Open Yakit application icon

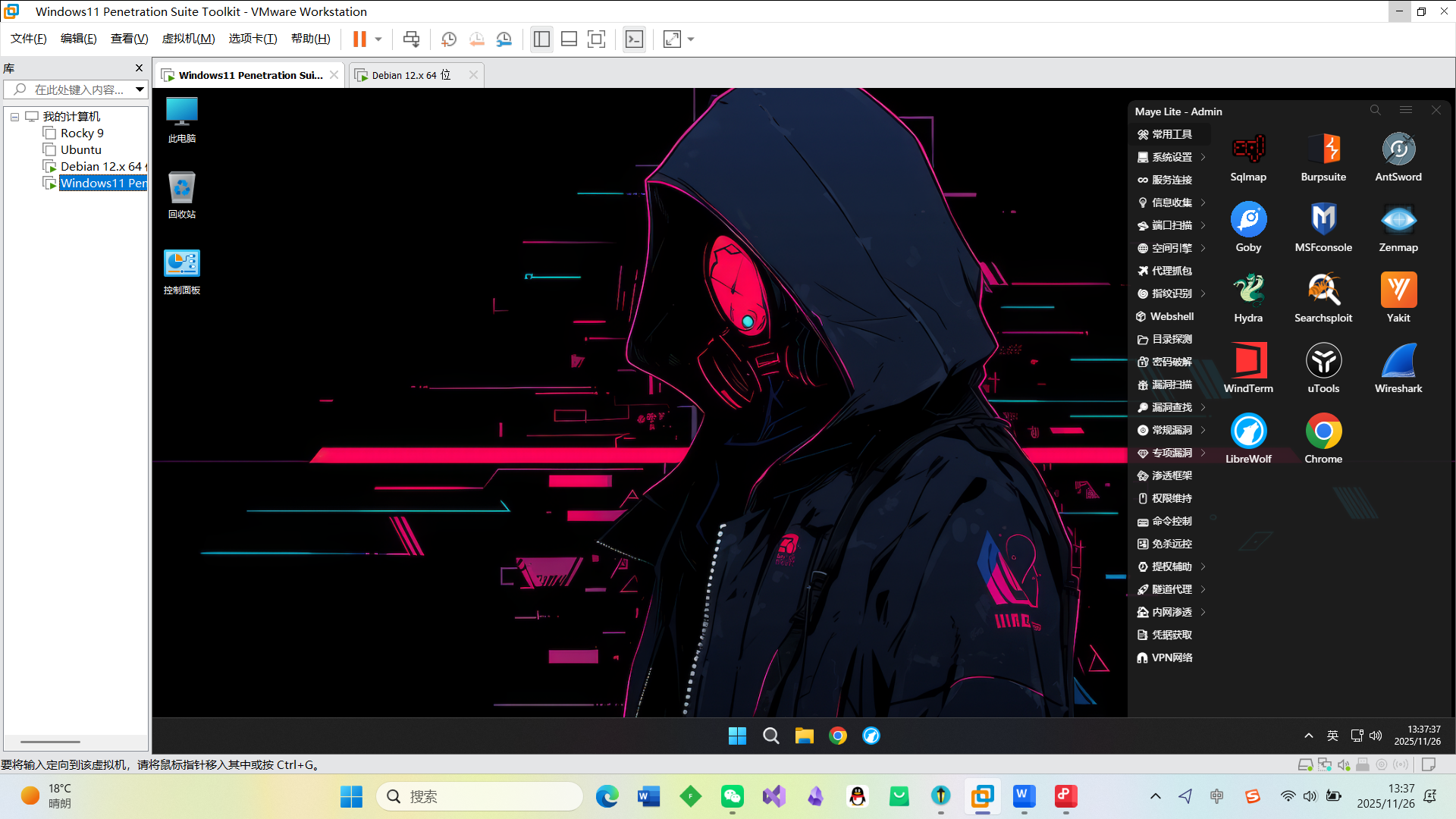tap(1398, 290)
